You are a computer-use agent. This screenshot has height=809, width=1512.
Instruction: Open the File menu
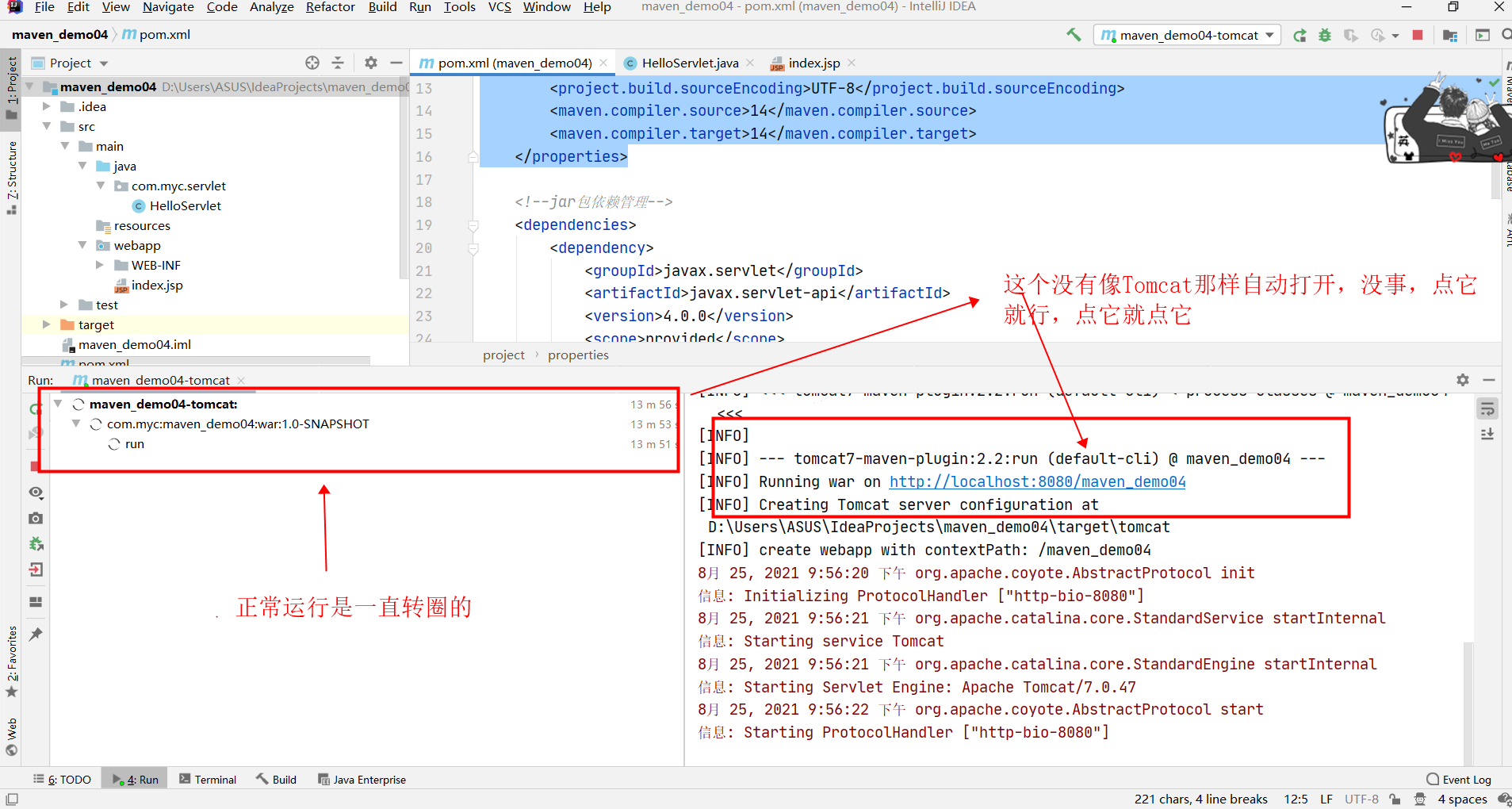pos(44,7)
